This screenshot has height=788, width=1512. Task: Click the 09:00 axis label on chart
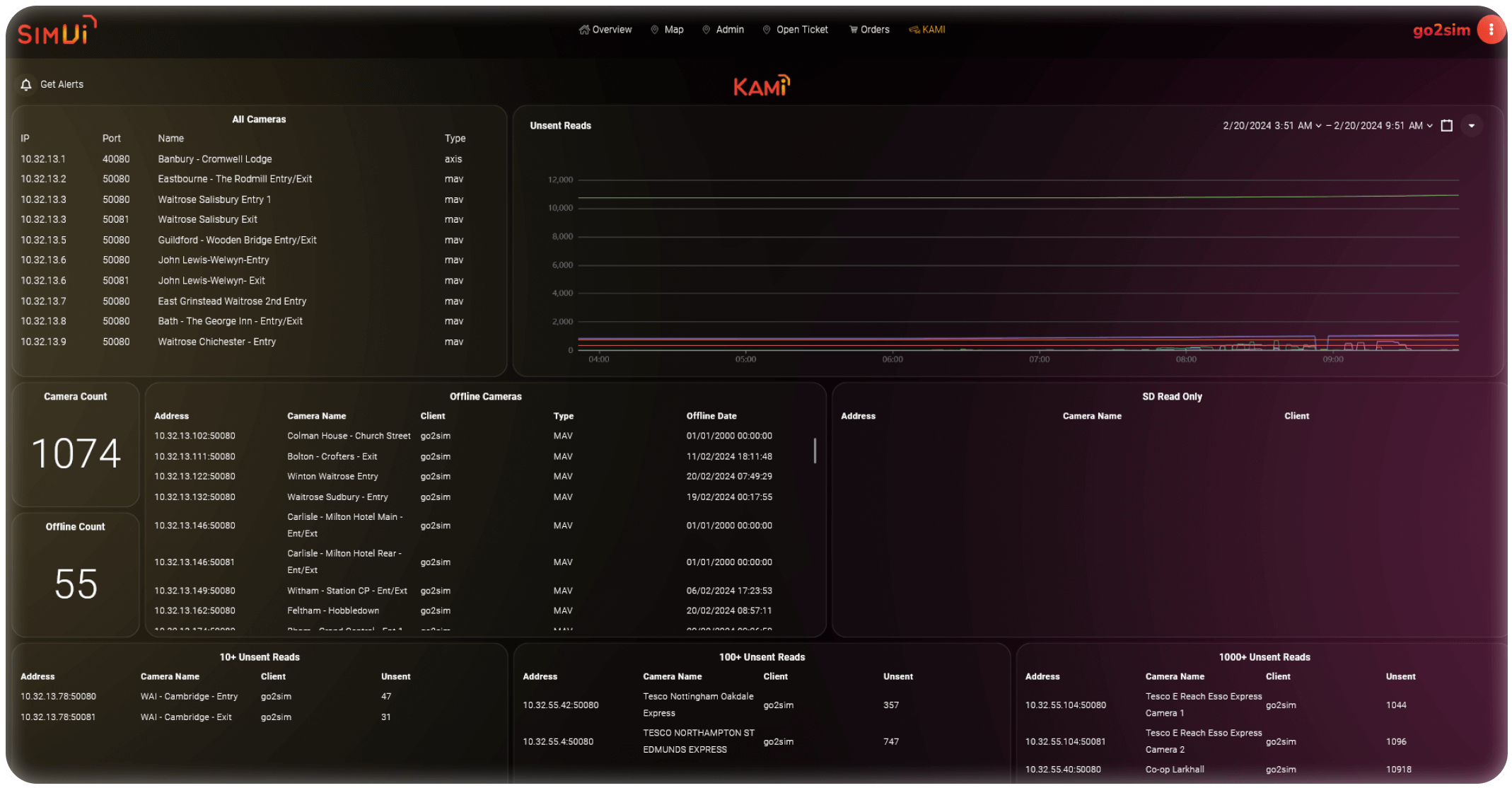1332,359
